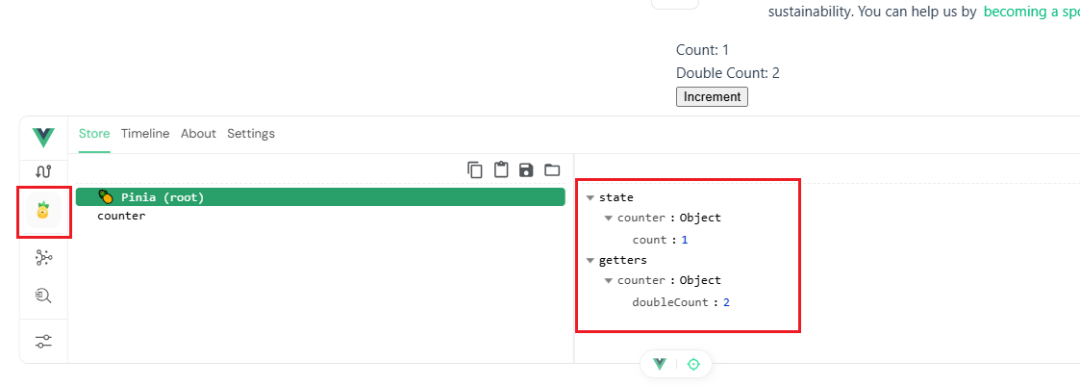Screen dimensions: 1080x387
Task: Toggle devtools via bottom Vue logo button
Action: (660, 364)
